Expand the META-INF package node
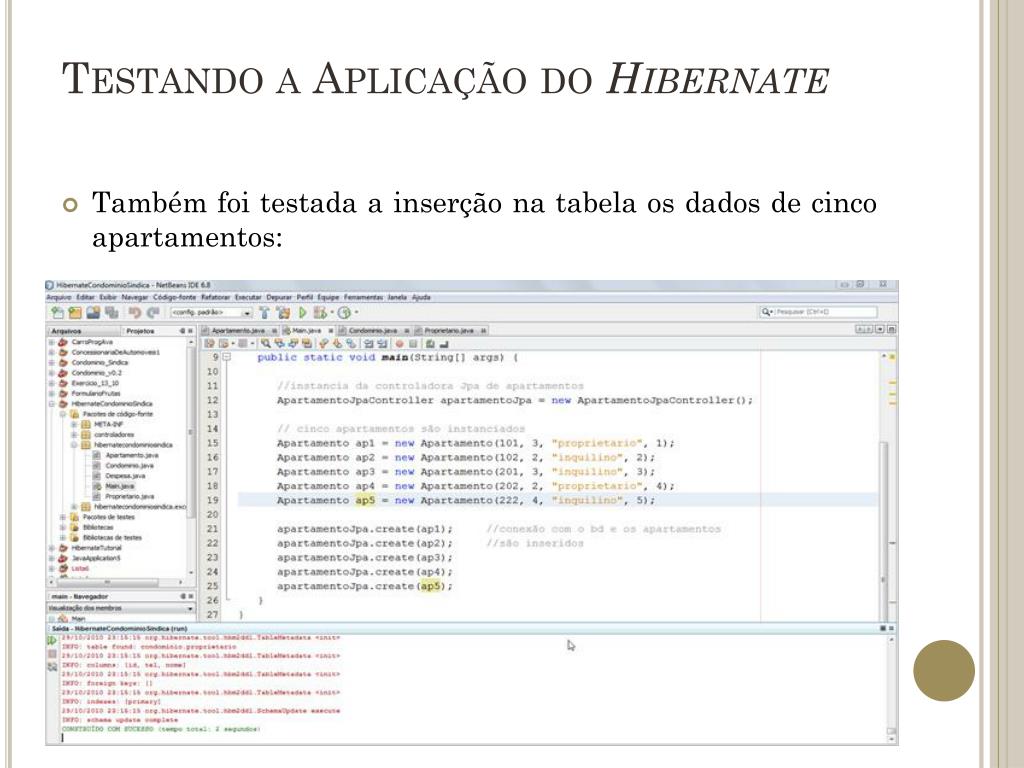 pyautogui.click(x=74, y=424)
